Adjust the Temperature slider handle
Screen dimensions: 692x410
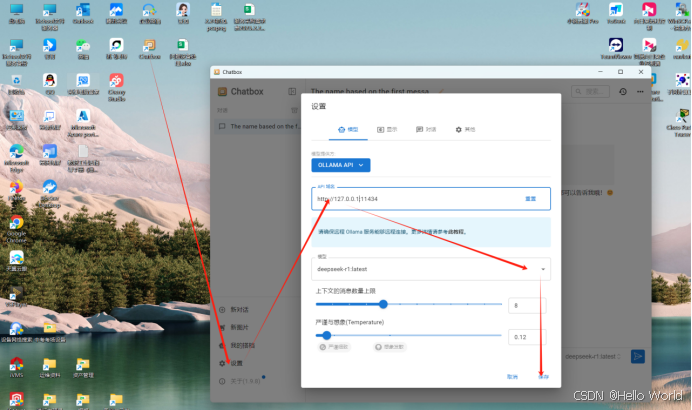coord(327,335)
